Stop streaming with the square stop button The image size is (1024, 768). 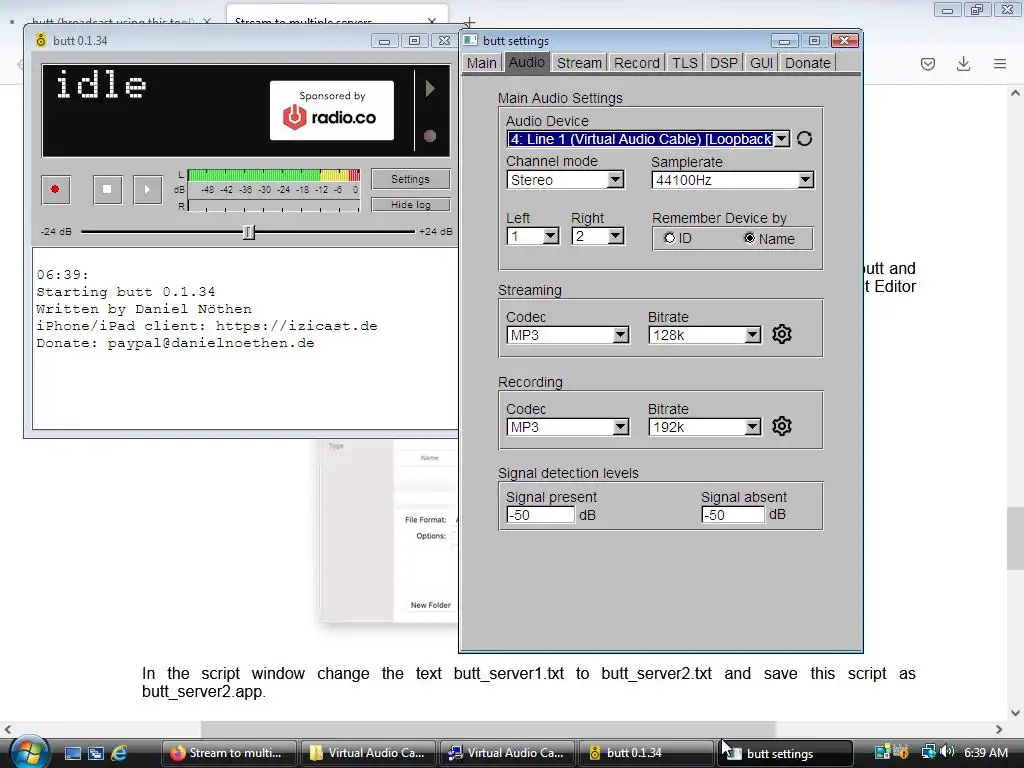tap(107, 189)
